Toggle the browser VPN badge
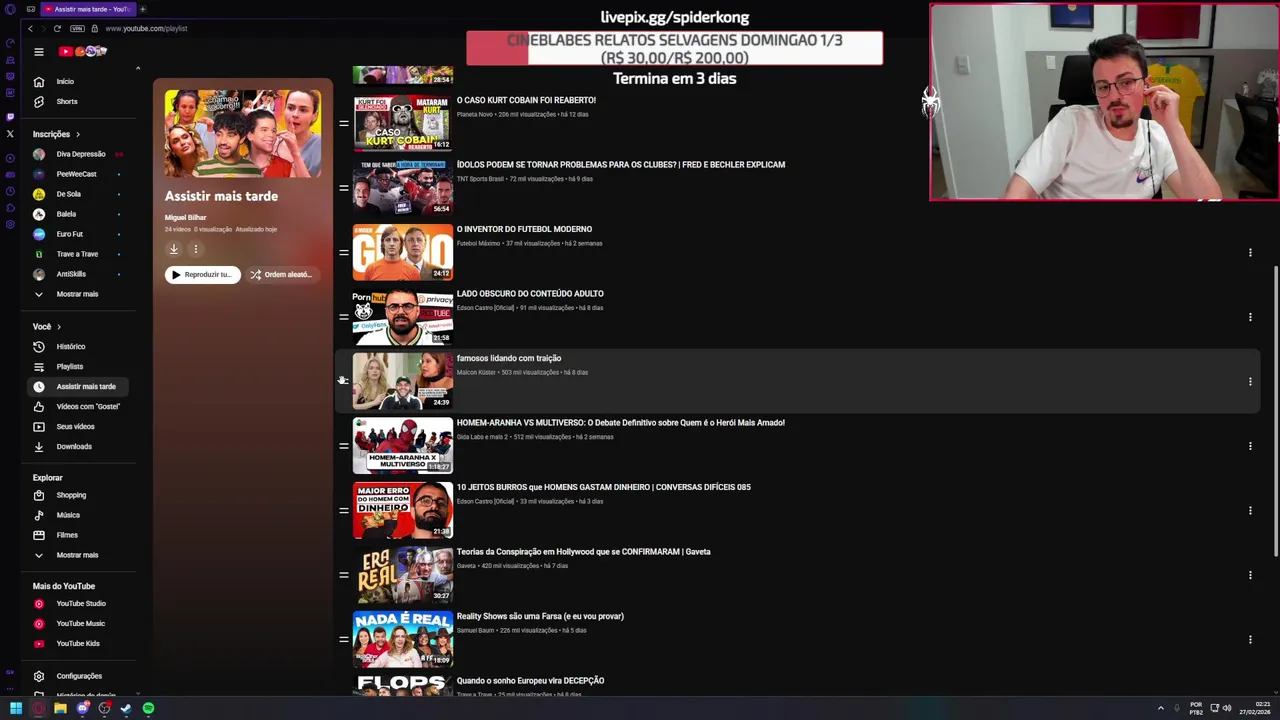 tap(77, 28)
